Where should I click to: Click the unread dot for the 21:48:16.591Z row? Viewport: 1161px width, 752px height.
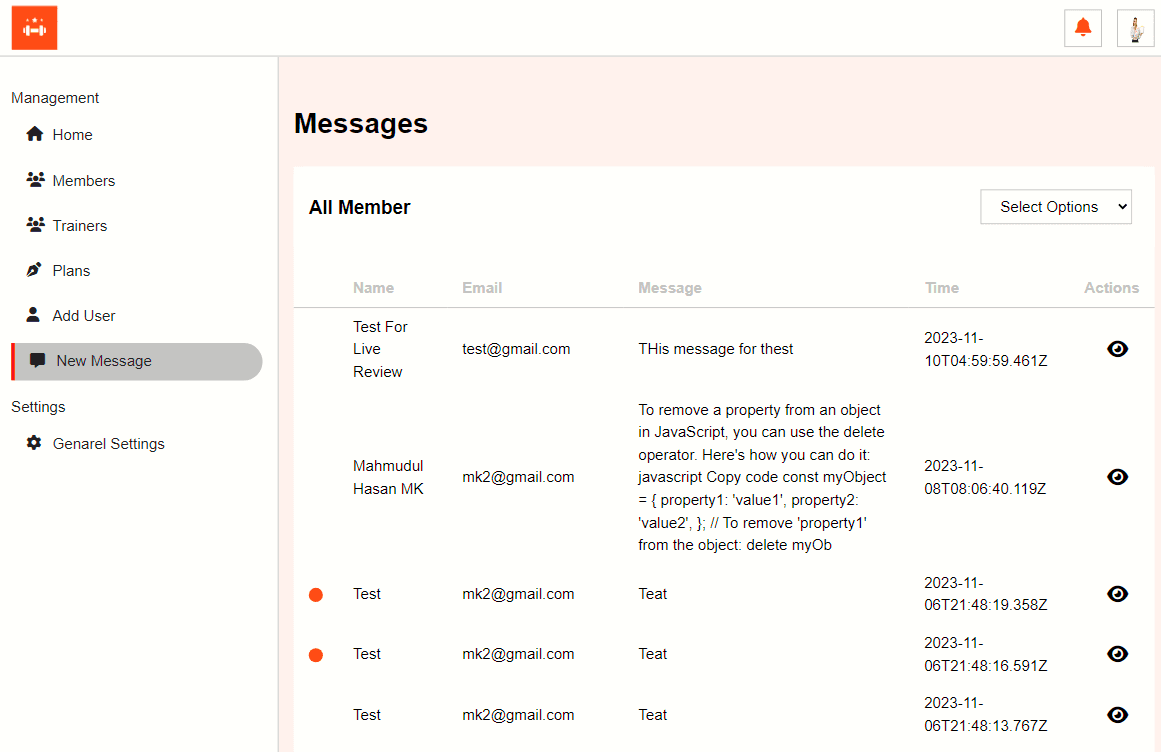click(315, 654)
